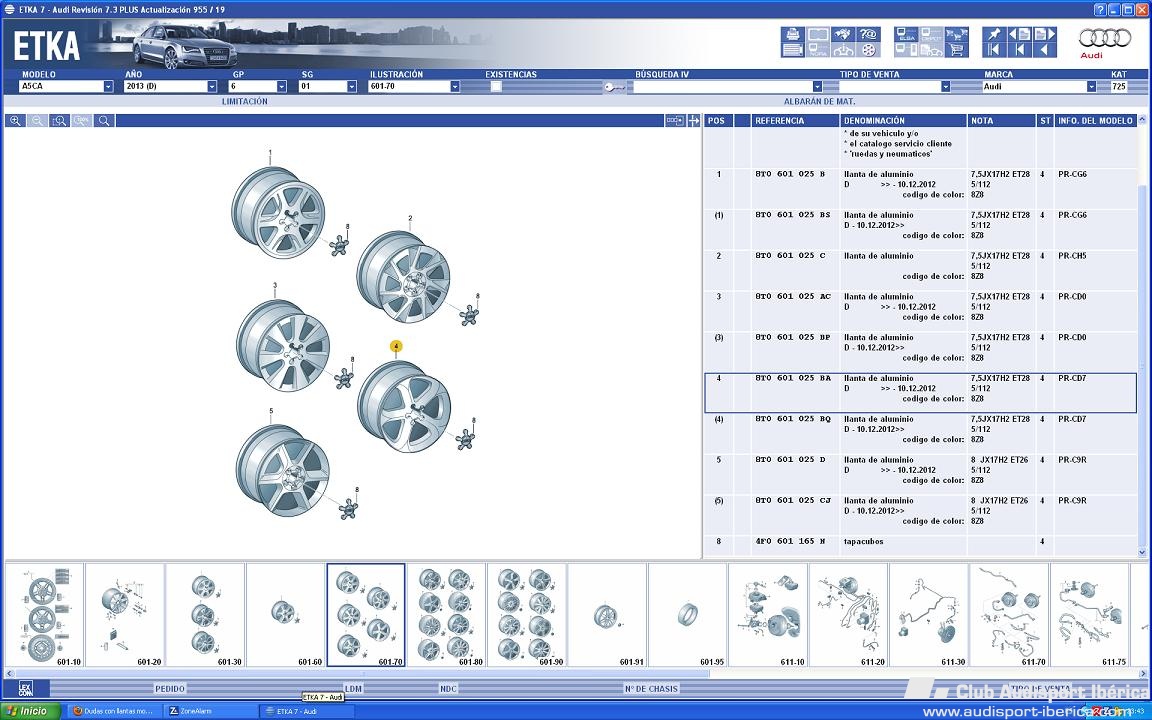Click the yellow position 4 marker in illustration
1152x720 pixels.
tap(396, 346)
